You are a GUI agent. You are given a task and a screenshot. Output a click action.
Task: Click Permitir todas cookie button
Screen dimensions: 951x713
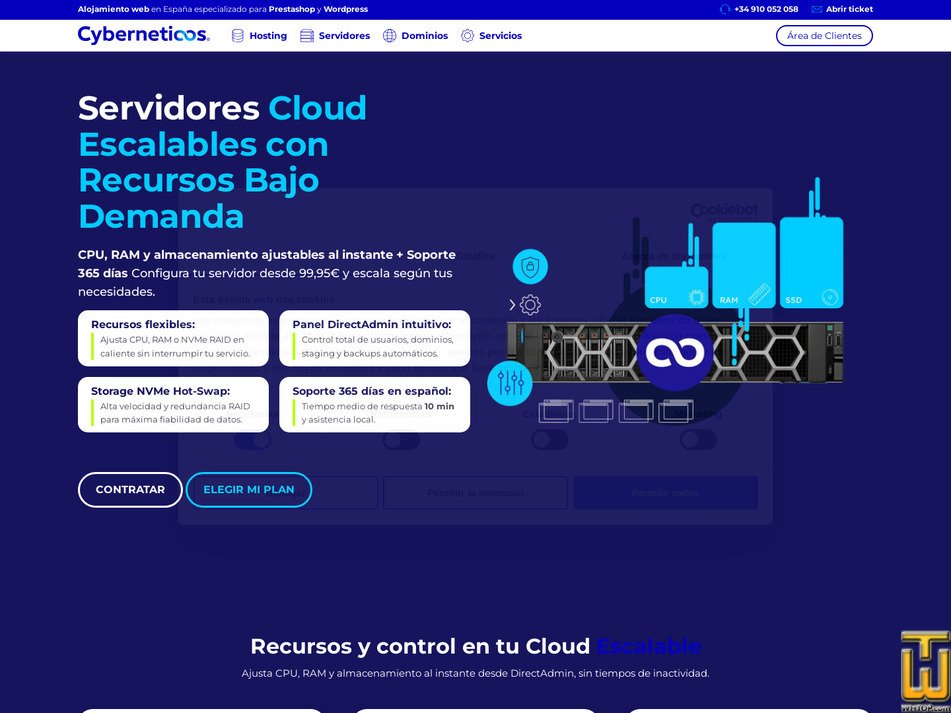[665, 493]
